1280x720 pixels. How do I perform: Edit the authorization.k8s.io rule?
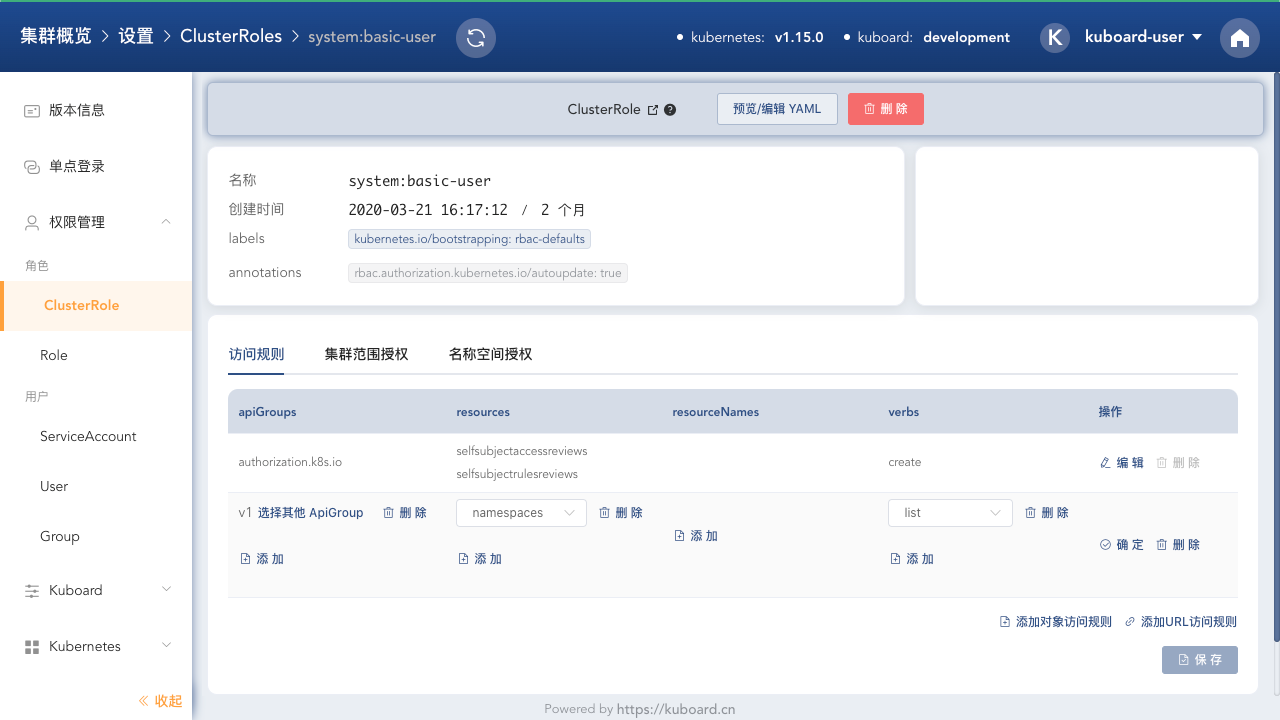pos(1121,462)
